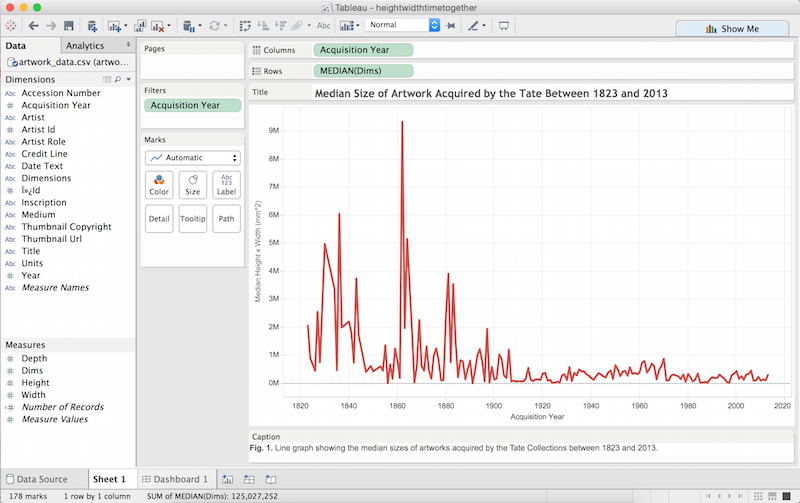Click the New Worksheet icon at bottom
This screenshot has width=800, height=503.
click(228, 479)
